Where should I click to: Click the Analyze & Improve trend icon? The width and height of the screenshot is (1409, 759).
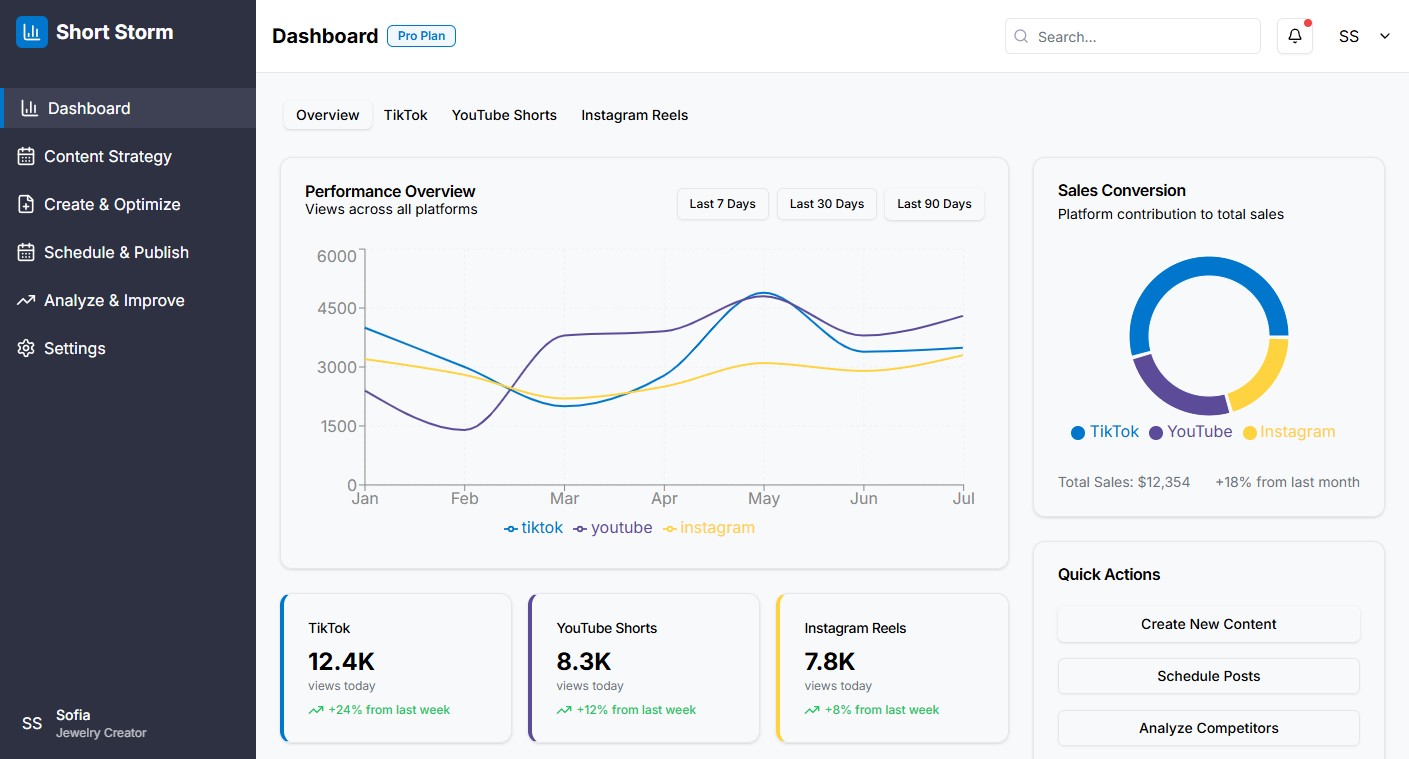pos(26,300)
